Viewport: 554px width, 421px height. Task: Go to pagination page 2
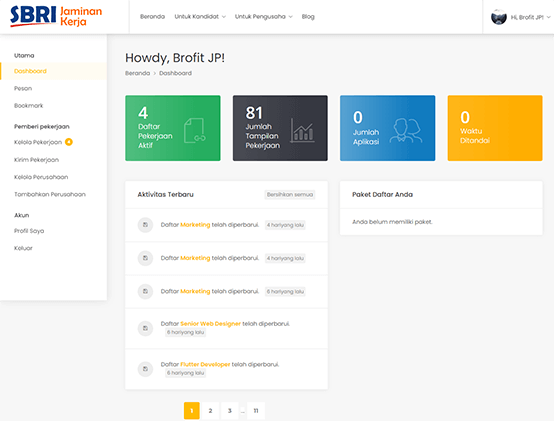click(210, 411)
